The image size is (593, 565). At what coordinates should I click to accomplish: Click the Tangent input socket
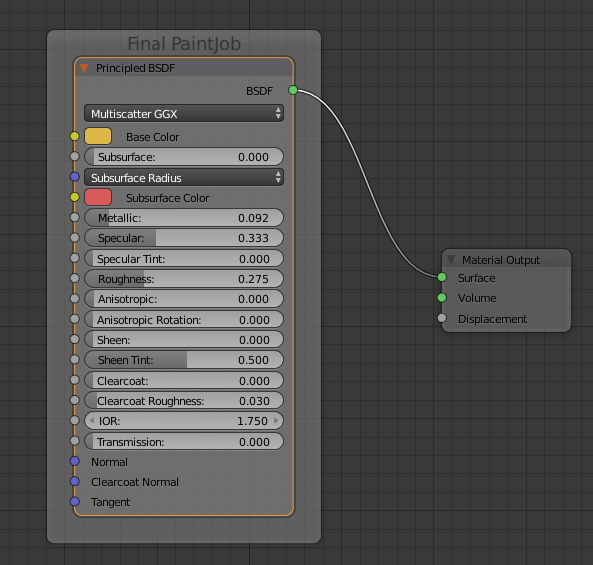point(75,502)
